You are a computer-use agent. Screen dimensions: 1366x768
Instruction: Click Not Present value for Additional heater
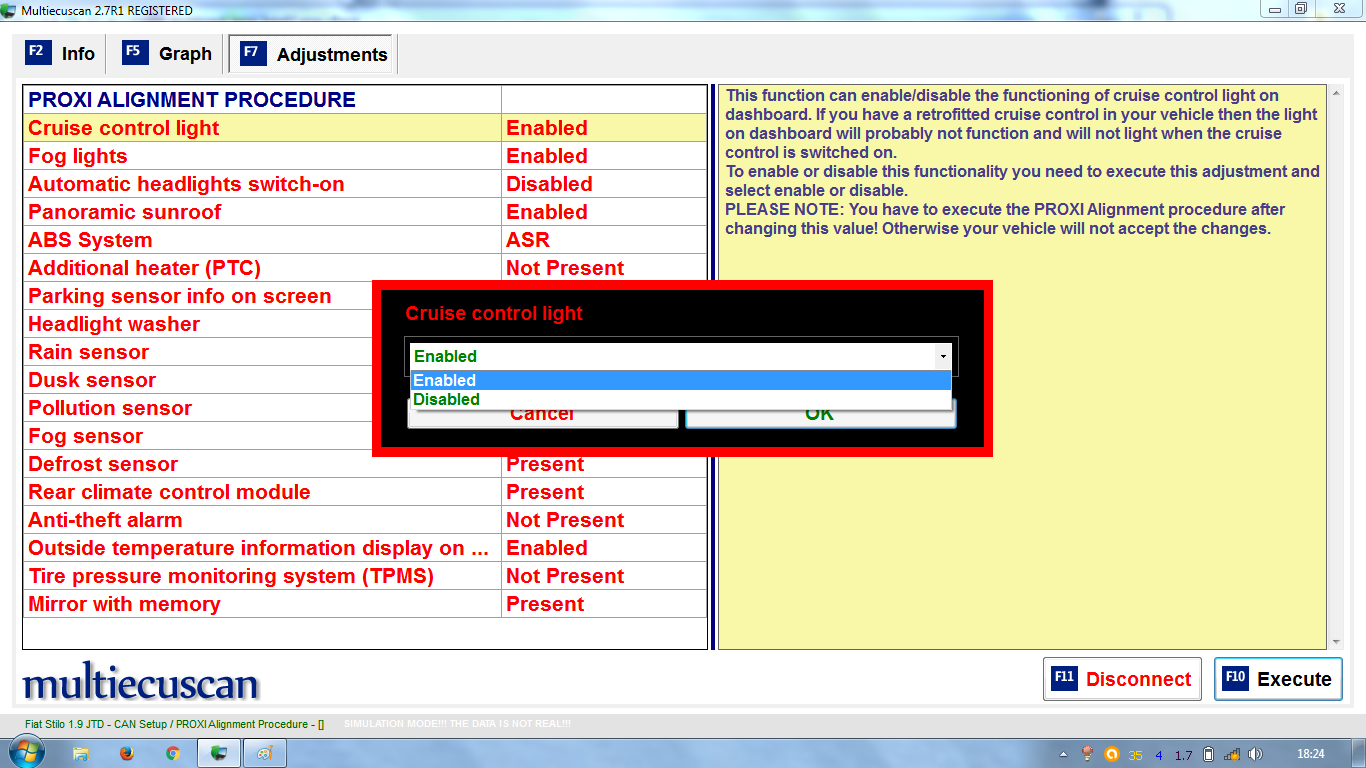(565, 268)
